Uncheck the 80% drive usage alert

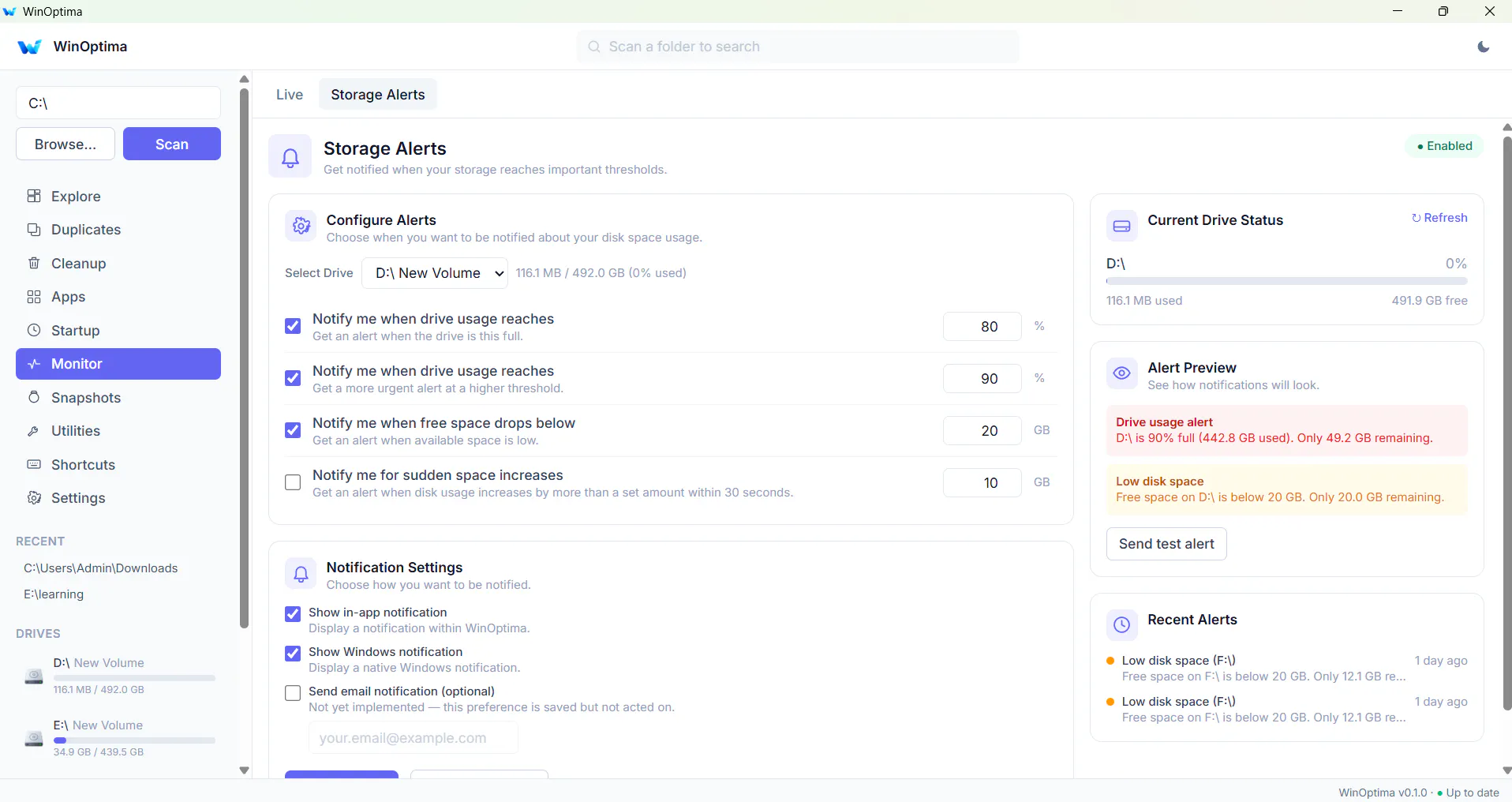[x=293, y=326]
